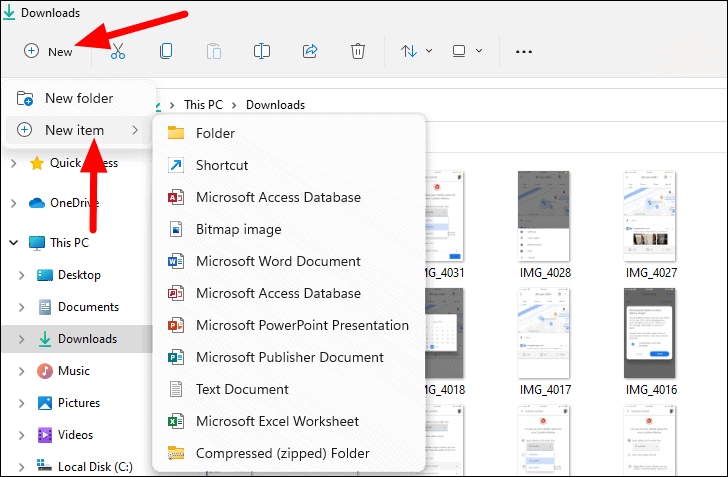Expand the Pictures tree node

[21, 404]
